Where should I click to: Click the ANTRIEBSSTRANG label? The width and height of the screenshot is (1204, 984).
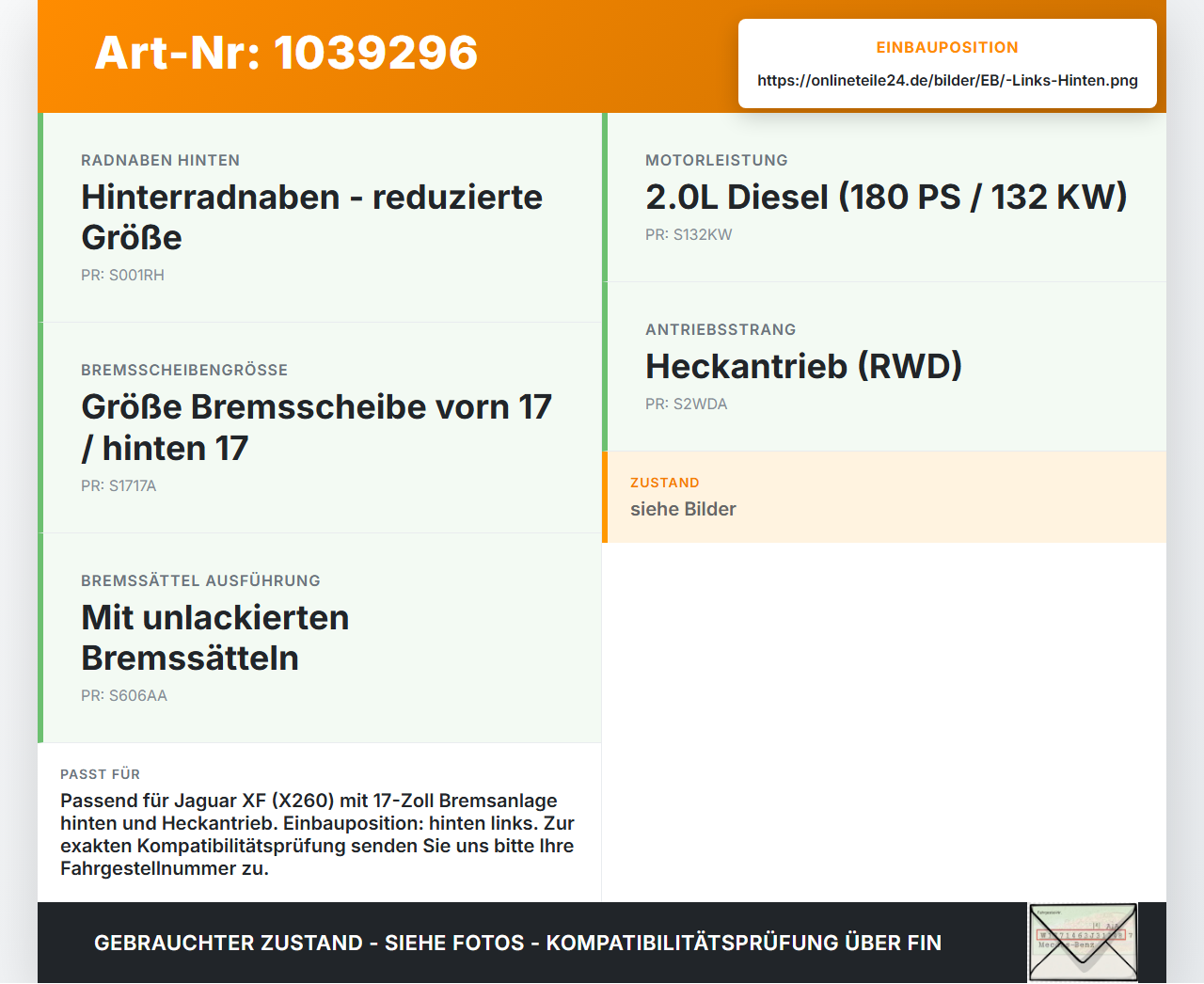pos(721,329)
